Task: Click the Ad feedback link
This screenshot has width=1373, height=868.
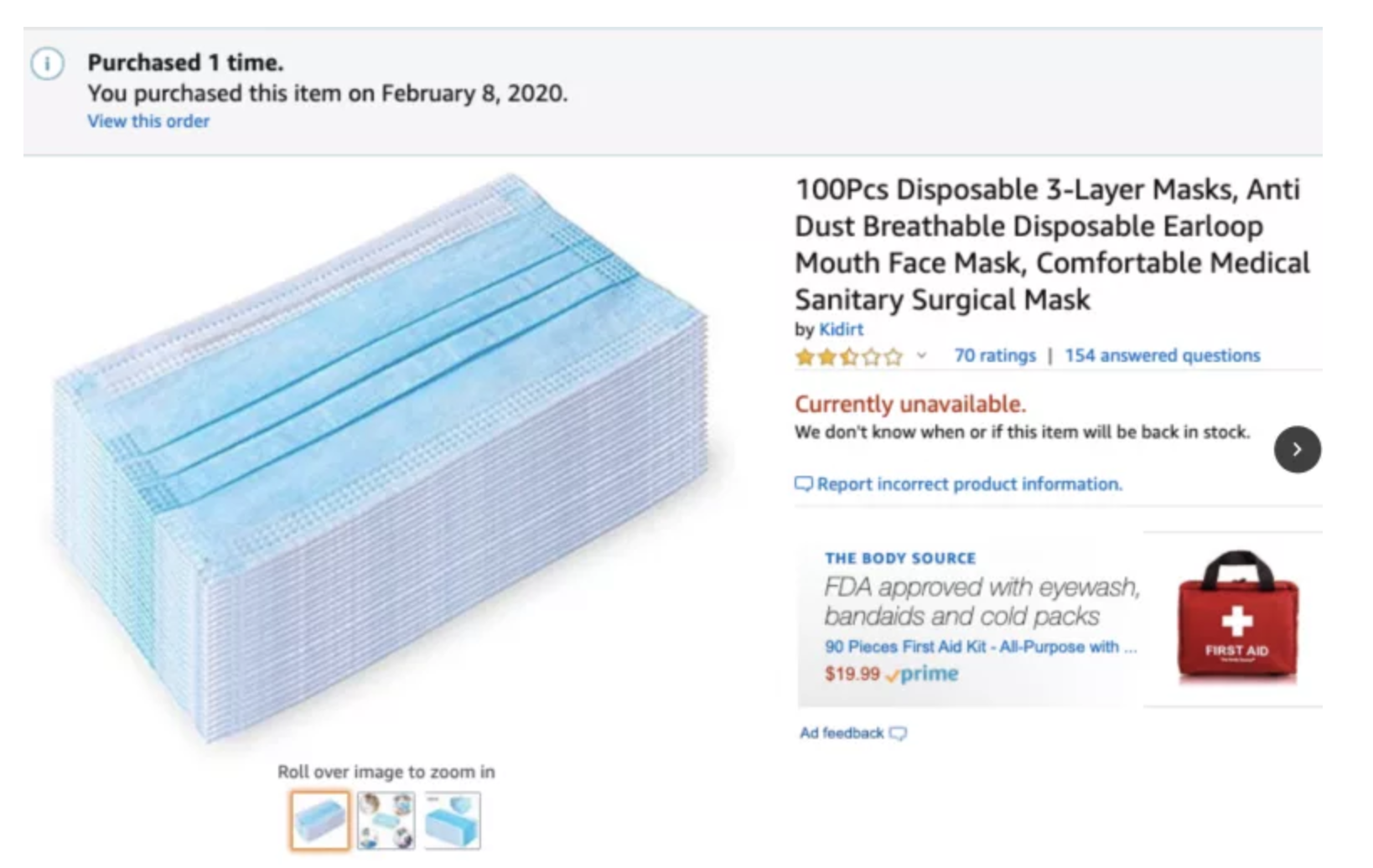Action: pos(842,733)
